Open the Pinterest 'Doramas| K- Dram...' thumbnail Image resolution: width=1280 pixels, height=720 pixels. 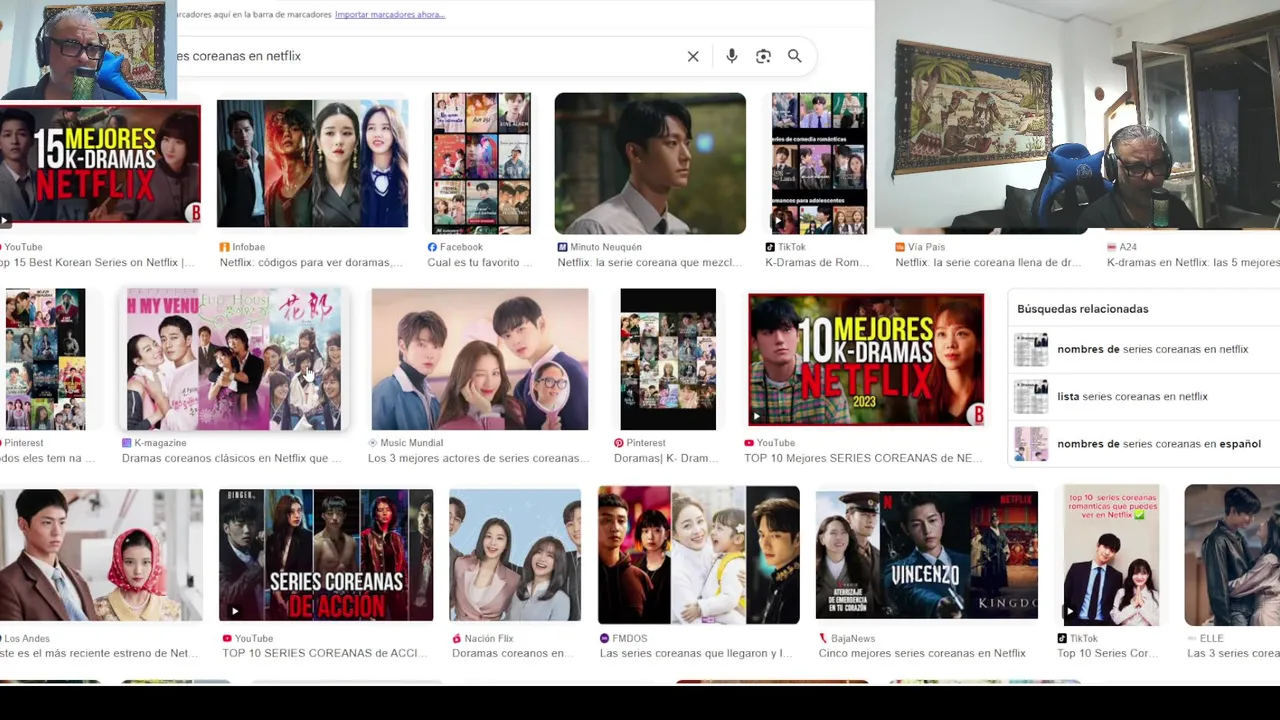coord(668,359)
